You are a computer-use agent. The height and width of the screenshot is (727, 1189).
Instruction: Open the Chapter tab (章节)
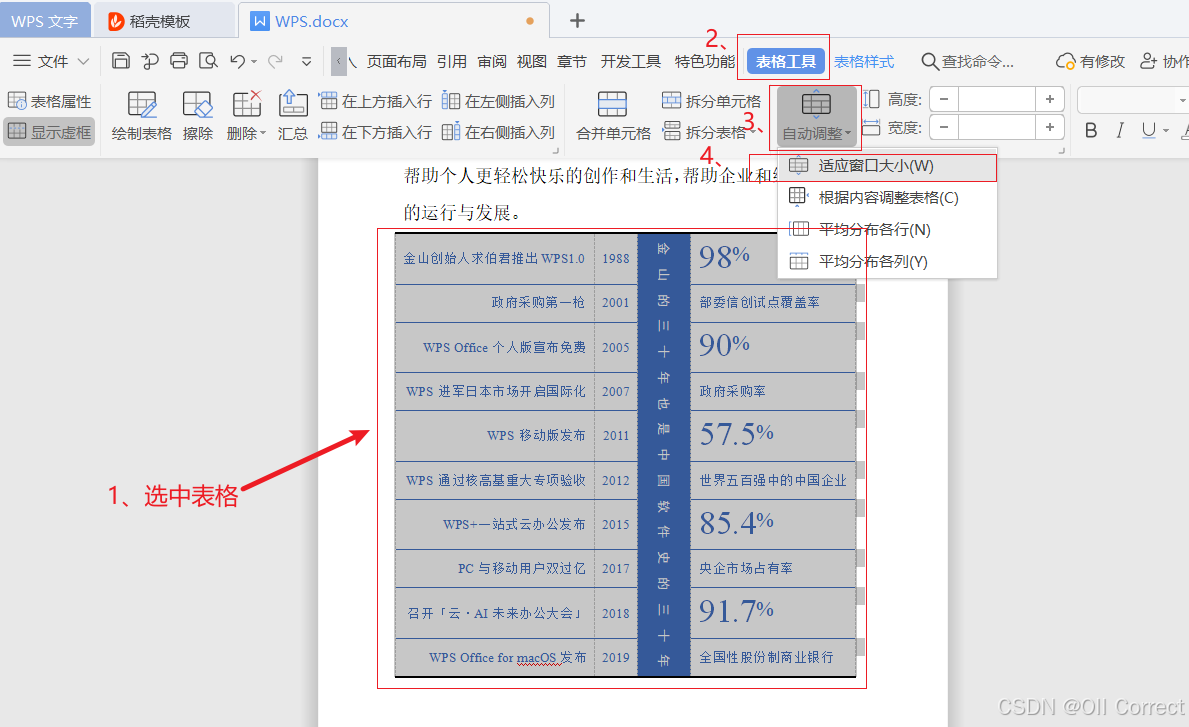(572, 61)
